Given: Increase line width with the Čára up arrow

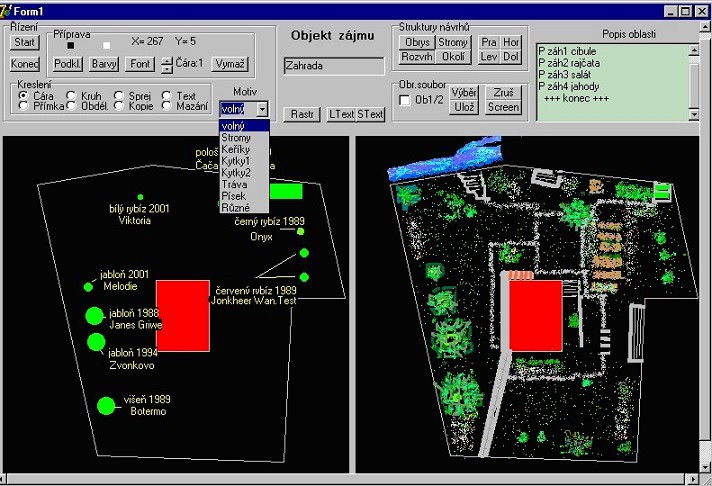Looking at the screenshot, I should [166, 60].
